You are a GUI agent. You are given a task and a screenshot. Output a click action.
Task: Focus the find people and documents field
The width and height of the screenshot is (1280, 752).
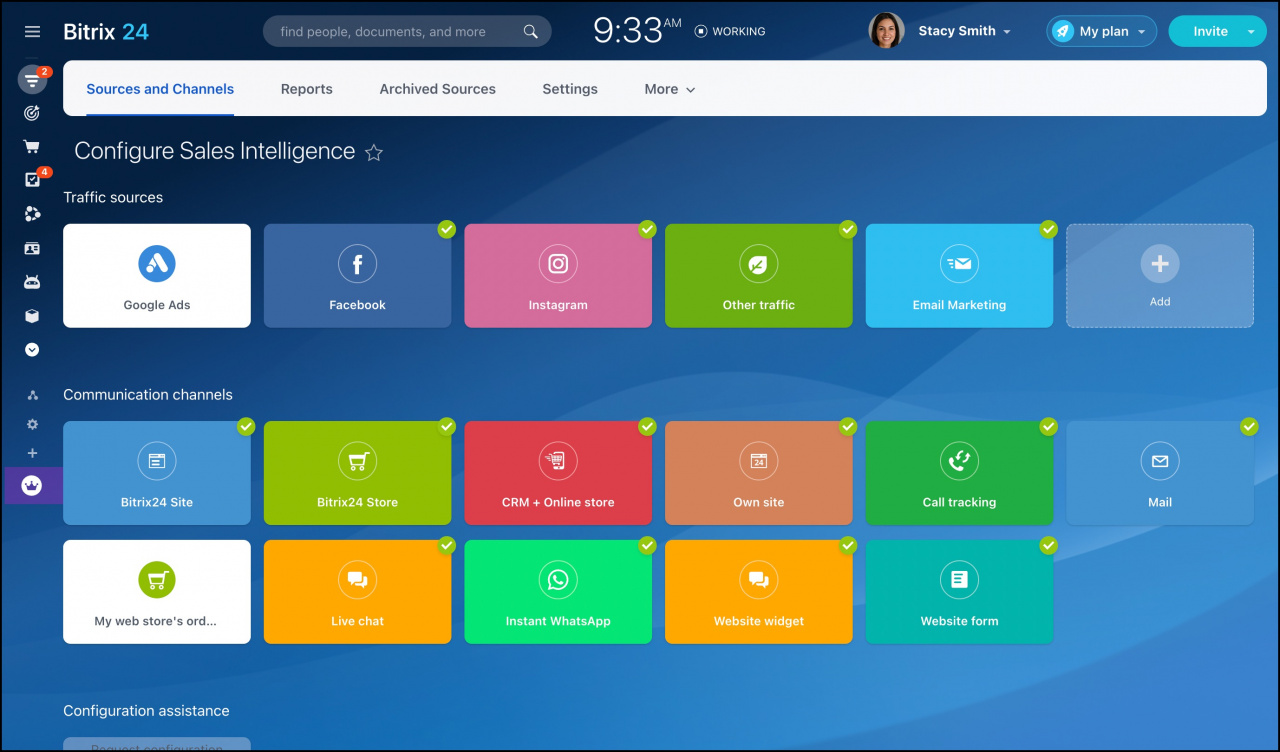coord(407,32)
